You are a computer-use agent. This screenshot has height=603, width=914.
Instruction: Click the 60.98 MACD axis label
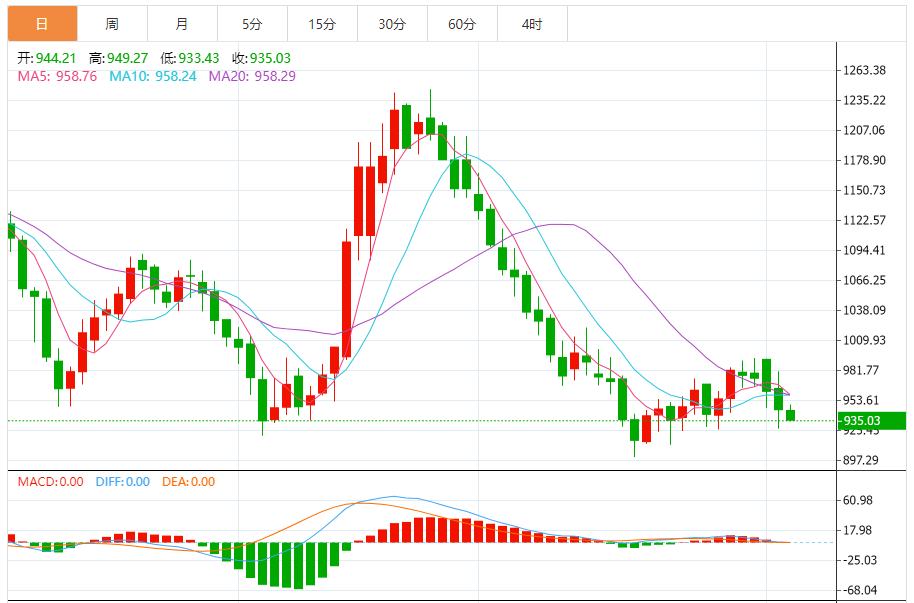(x=861, y=500)
